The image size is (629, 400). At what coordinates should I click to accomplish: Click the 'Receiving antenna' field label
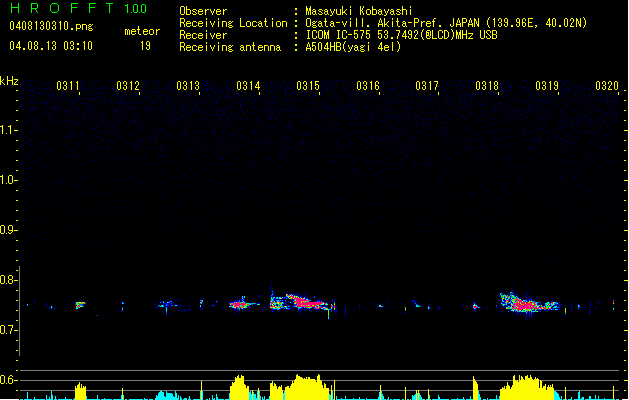[x=230, y=47]
